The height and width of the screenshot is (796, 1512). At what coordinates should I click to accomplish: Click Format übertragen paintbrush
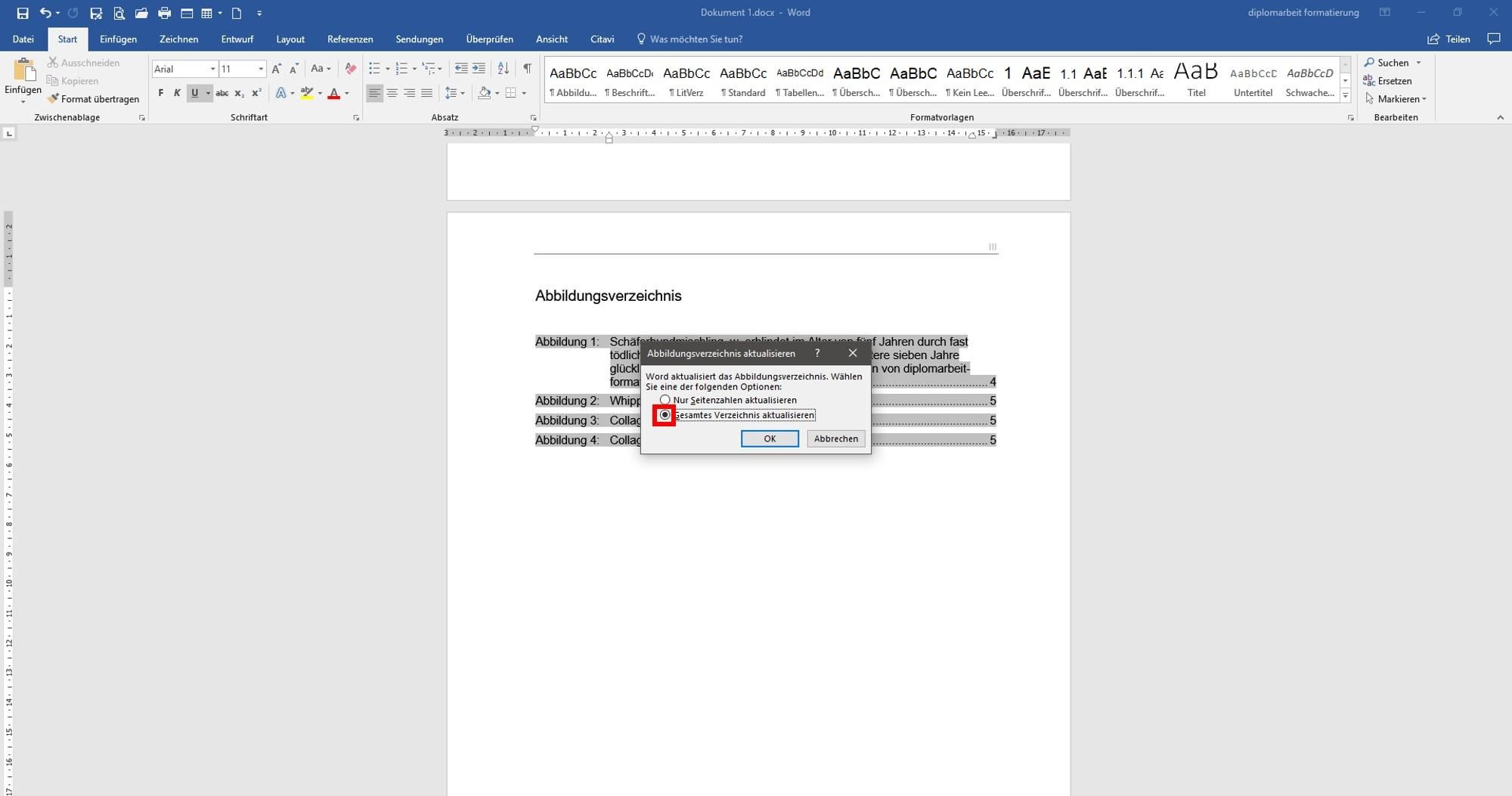click(x=93, y=99)
